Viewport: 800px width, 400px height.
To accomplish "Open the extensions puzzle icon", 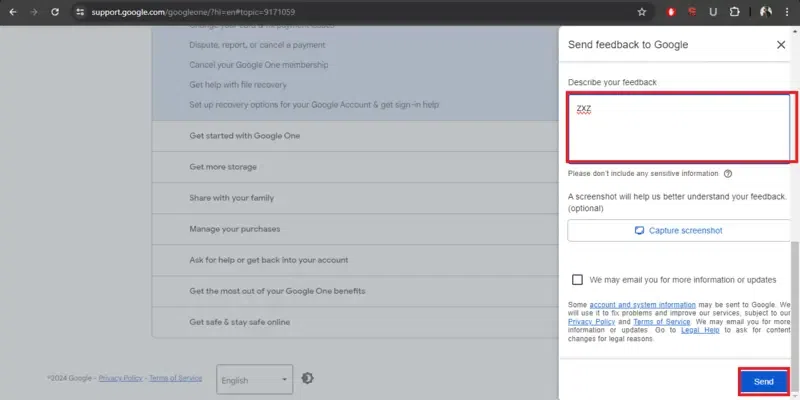I will (x=734, y=12).
